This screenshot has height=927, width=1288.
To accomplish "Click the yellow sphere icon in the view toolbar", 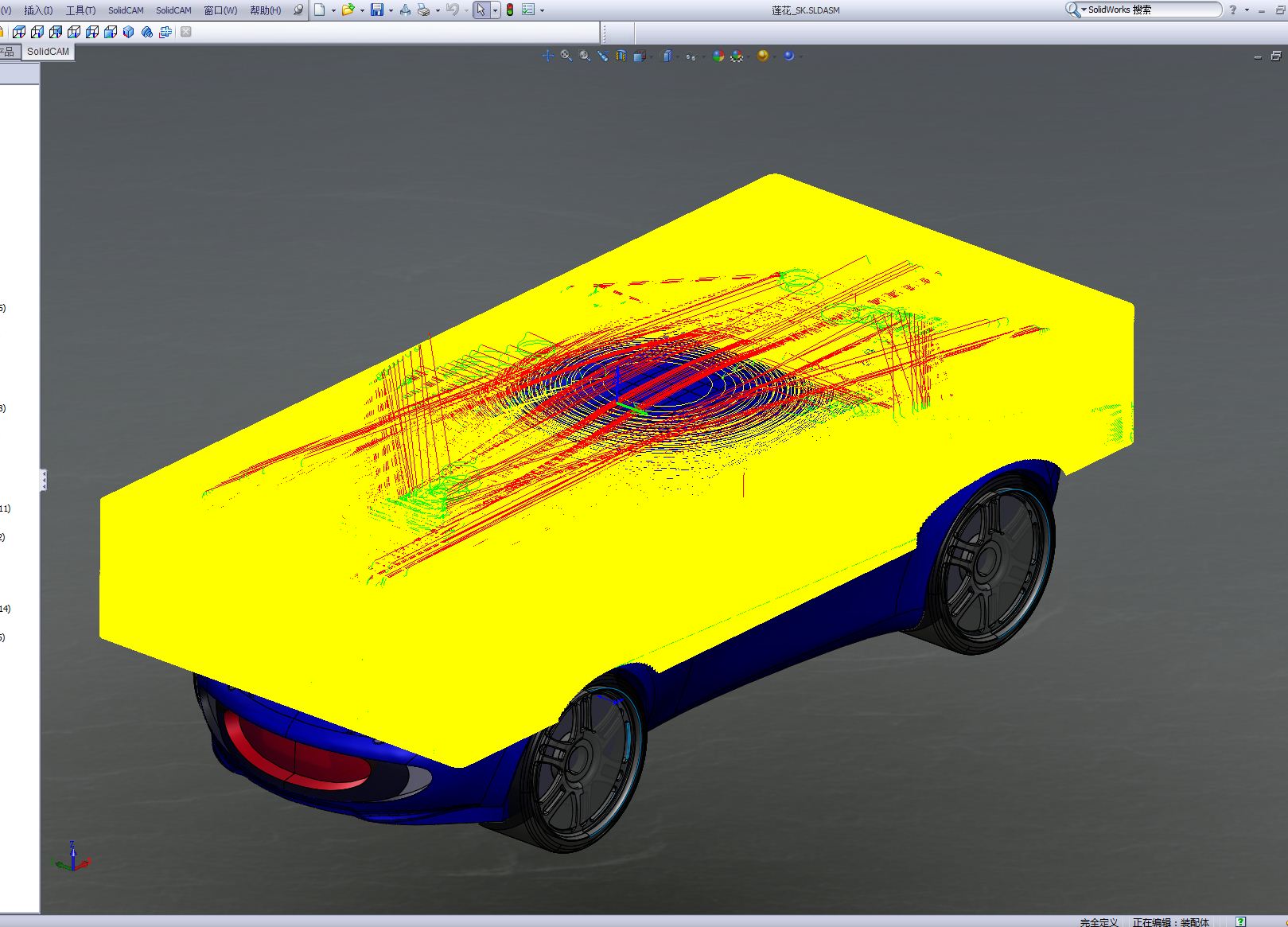I will 763,56.
